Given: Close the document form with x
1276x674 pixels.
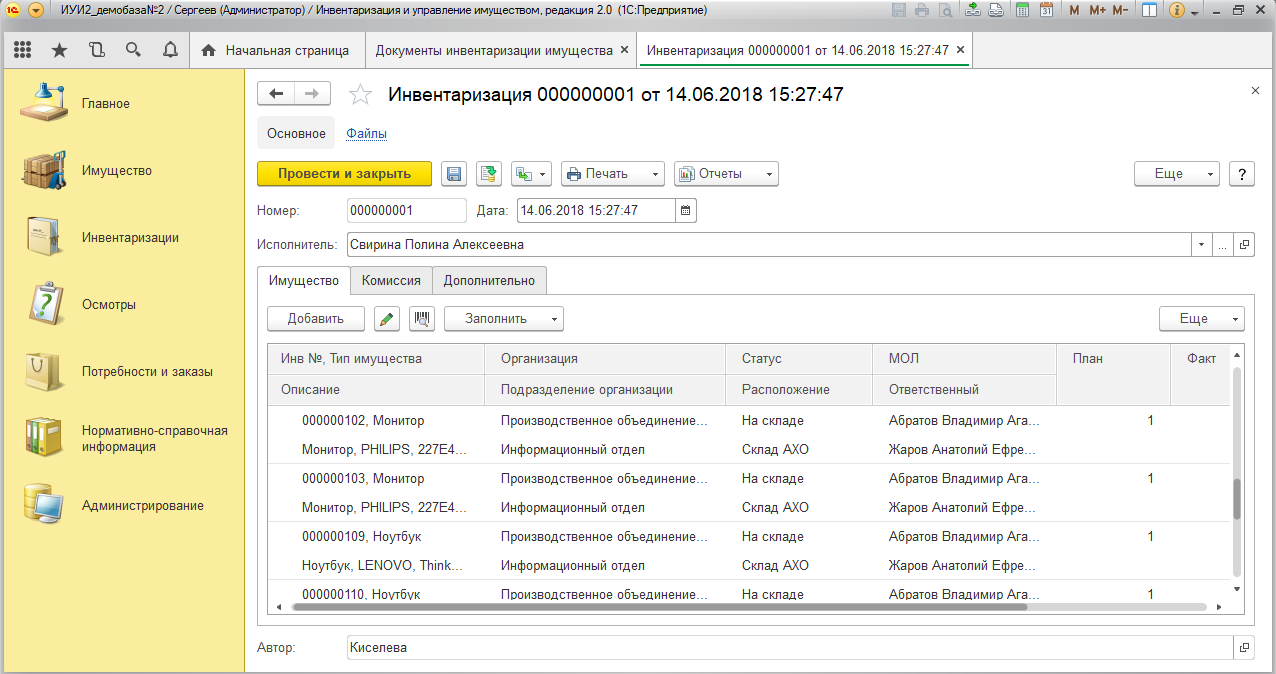Looking at the screenshot, I should click(1255, 91).
